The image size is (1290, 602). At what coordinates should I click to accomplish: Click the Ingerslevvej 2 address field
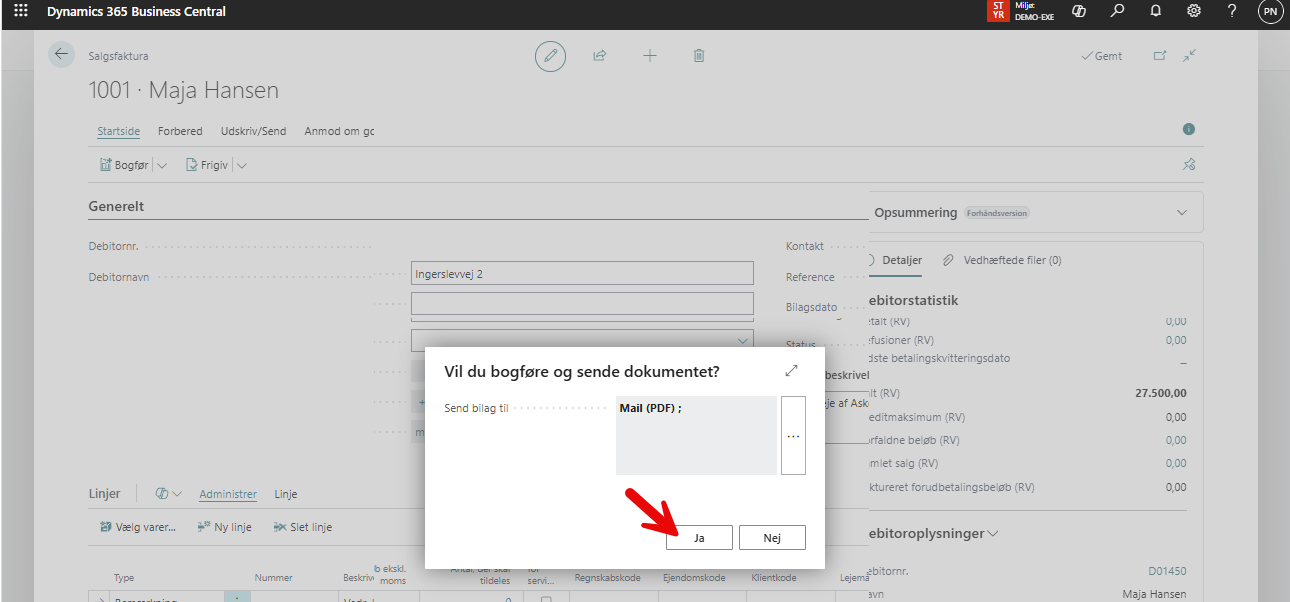pyautogui.click(x=582, y=273)
